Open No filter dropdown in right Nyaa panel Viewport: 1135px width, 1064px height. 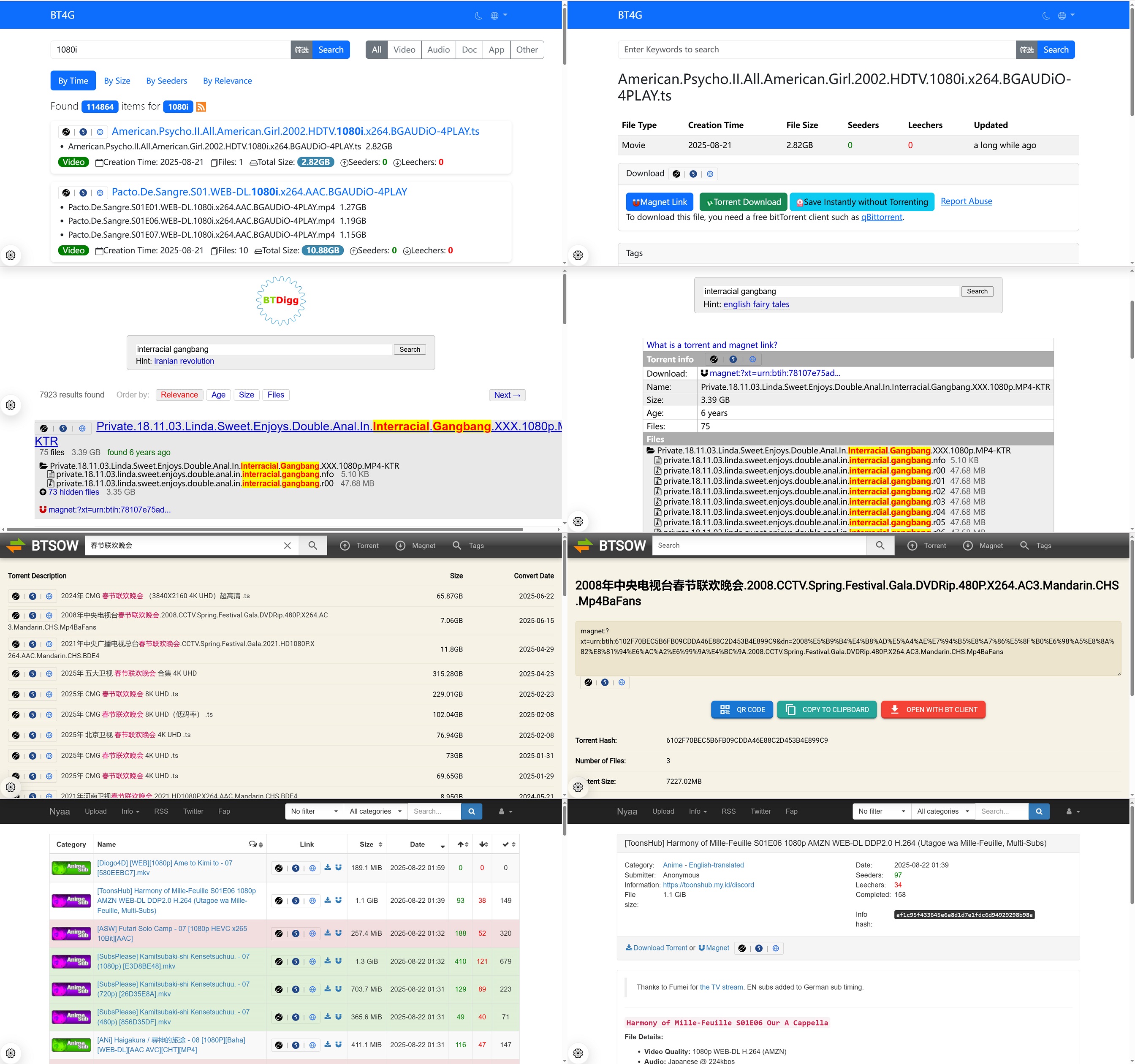(x=882, y=811)
